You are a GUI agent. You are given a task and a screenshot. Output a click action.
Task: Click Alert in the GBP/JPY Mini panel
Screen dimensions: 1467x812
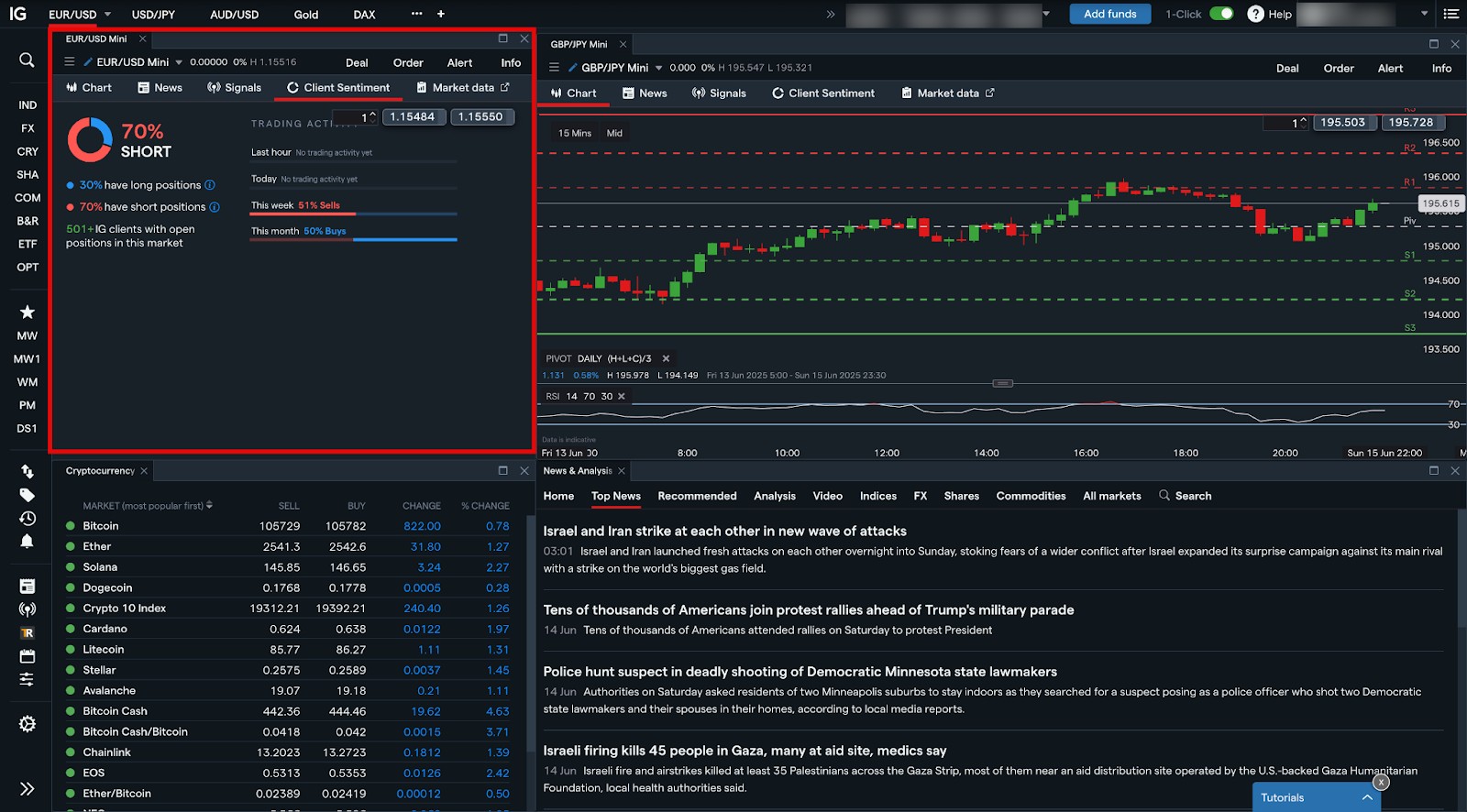(1390, 68)
